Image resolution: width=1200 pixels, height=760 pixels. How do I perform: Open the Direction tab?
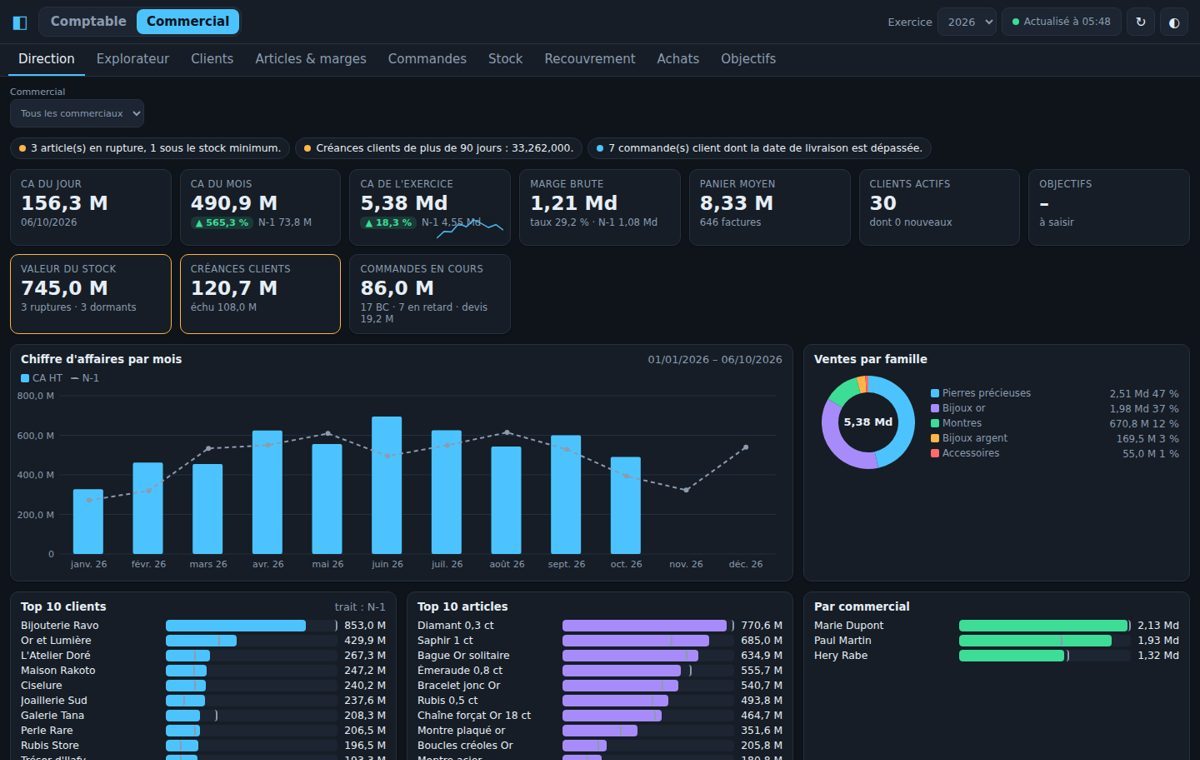click(46, 59)
